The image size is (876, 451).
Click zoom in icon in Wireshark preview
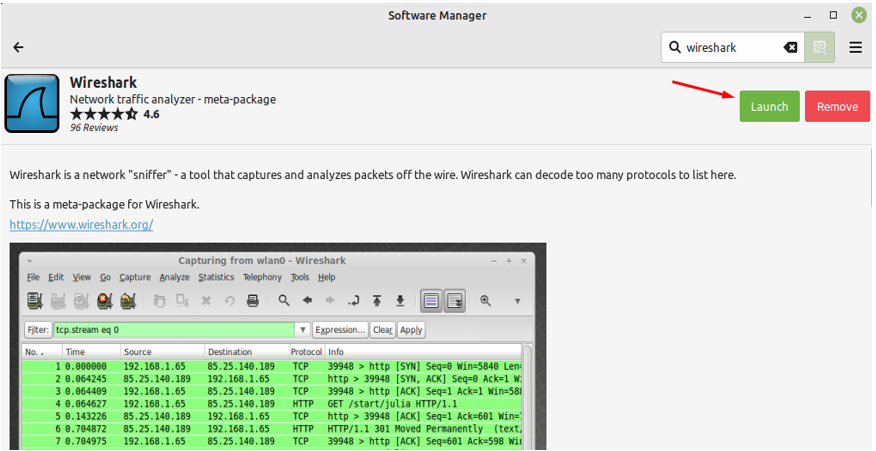(x=485, y=301)
